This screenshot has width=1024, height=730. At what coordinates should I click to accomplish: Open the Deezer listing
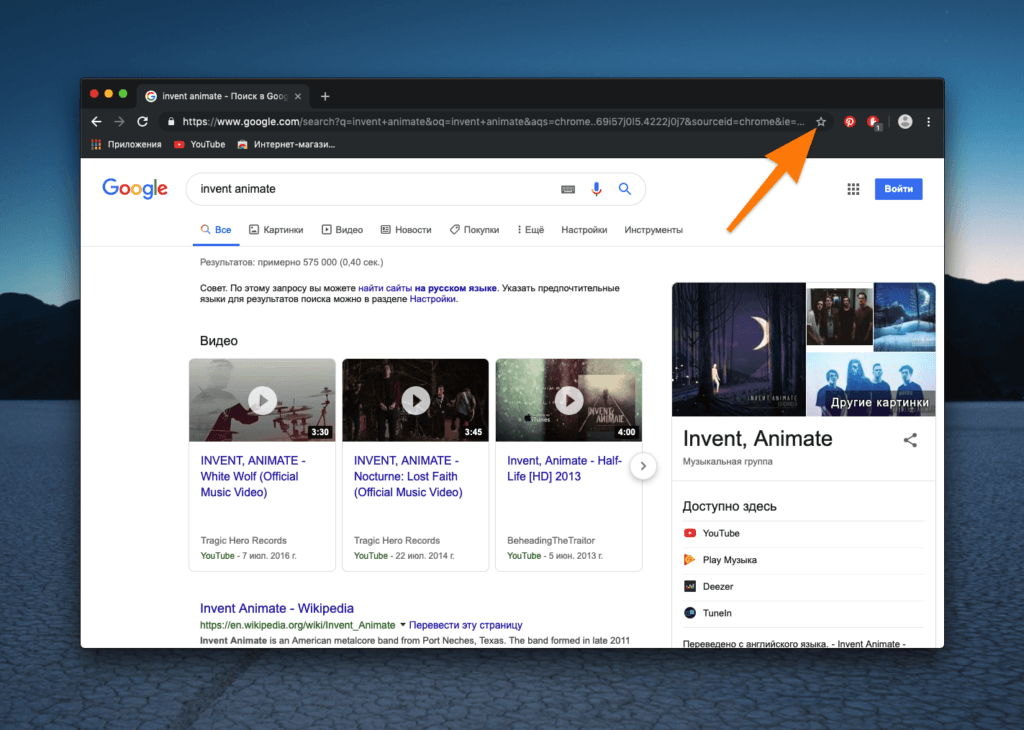803,586
